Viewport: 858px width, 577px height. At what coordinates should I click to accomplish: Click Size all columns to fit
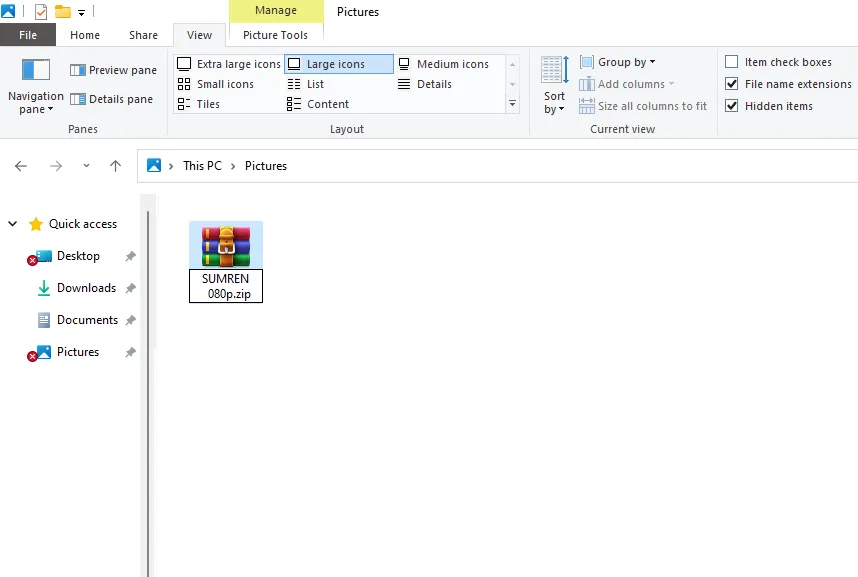click(643, 106)
